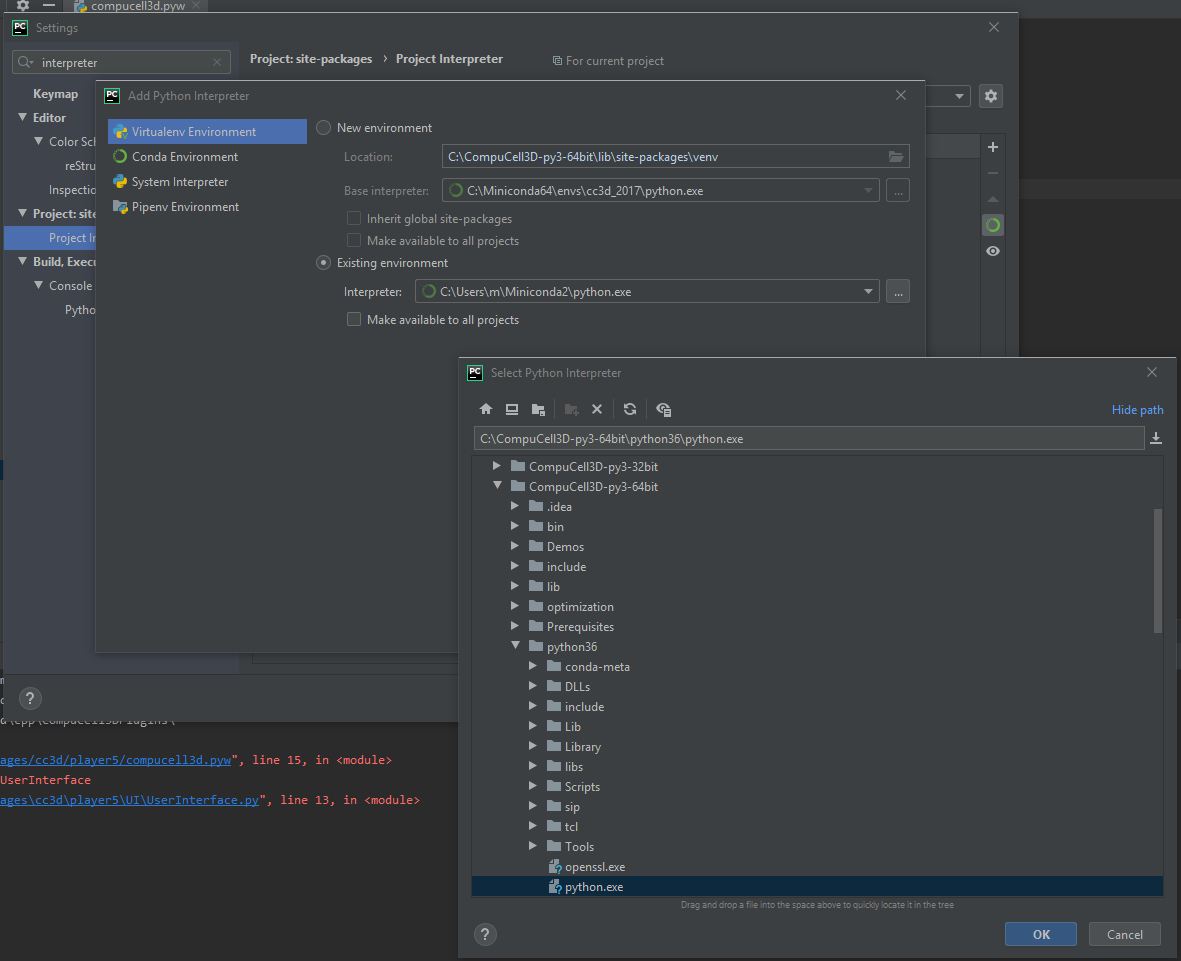
Task: Select Virtualenv Environment in interpreter list
Action: coord(207,132)
